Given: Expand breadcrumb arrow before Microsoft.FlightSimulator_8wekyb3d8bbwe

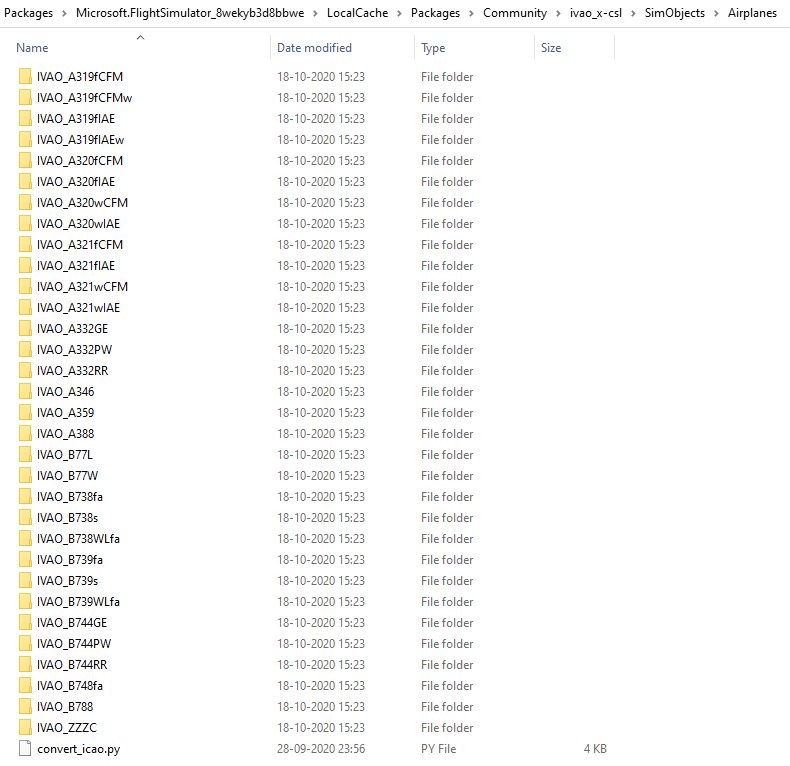Looking at the screenshot, I should pos(64,13).
